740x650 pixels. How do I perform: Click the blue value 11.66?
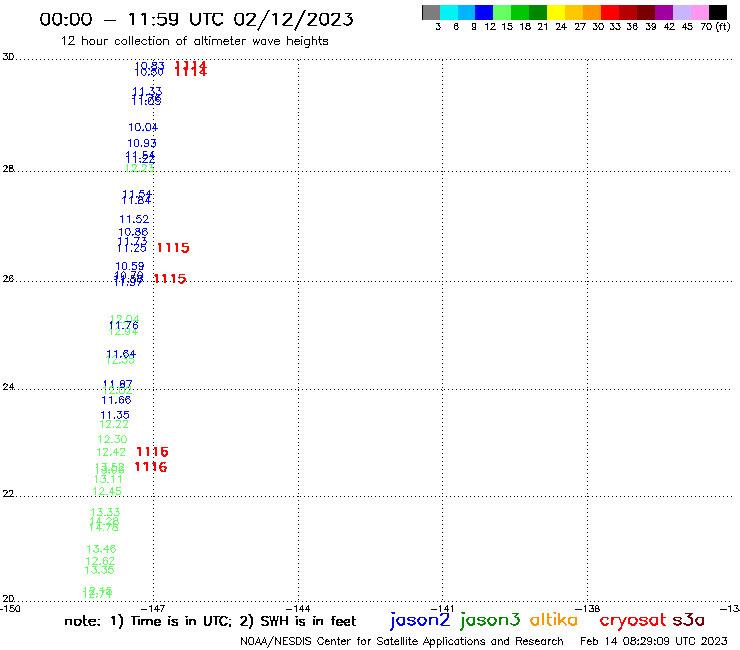click(116, 400)
